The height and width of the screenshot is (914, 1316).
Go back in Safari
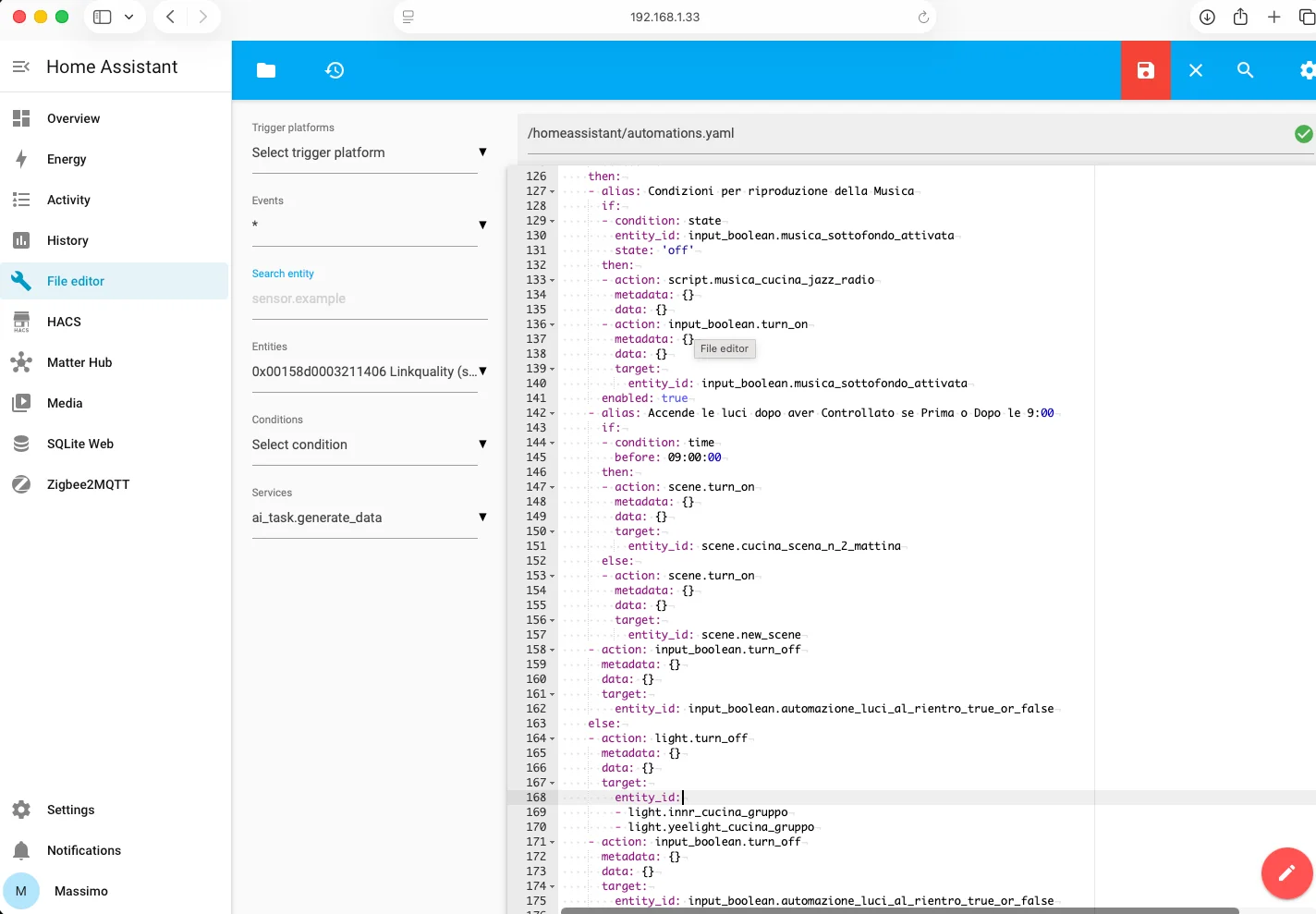click(170, 17)
